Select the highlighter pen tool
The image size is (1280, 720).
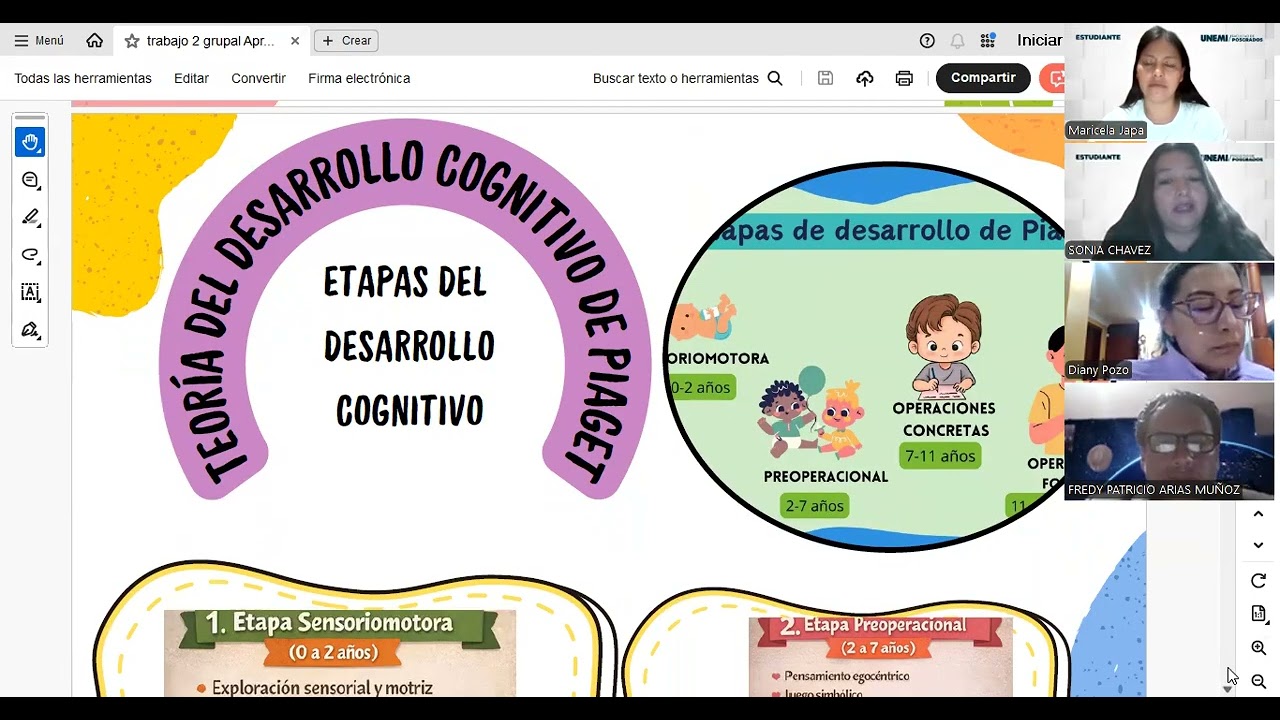tap(30, 217)
